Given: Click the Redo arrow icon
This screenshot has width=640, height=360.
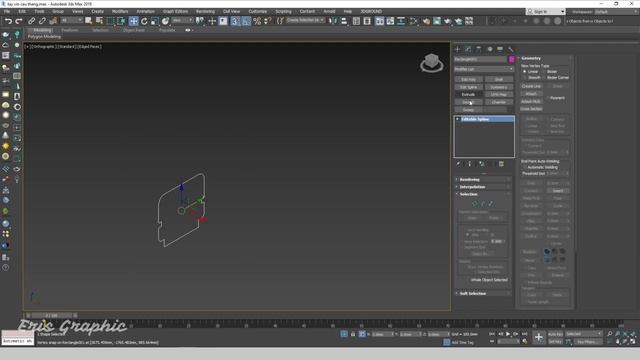Looking at the screenshot, I should 19,21.
